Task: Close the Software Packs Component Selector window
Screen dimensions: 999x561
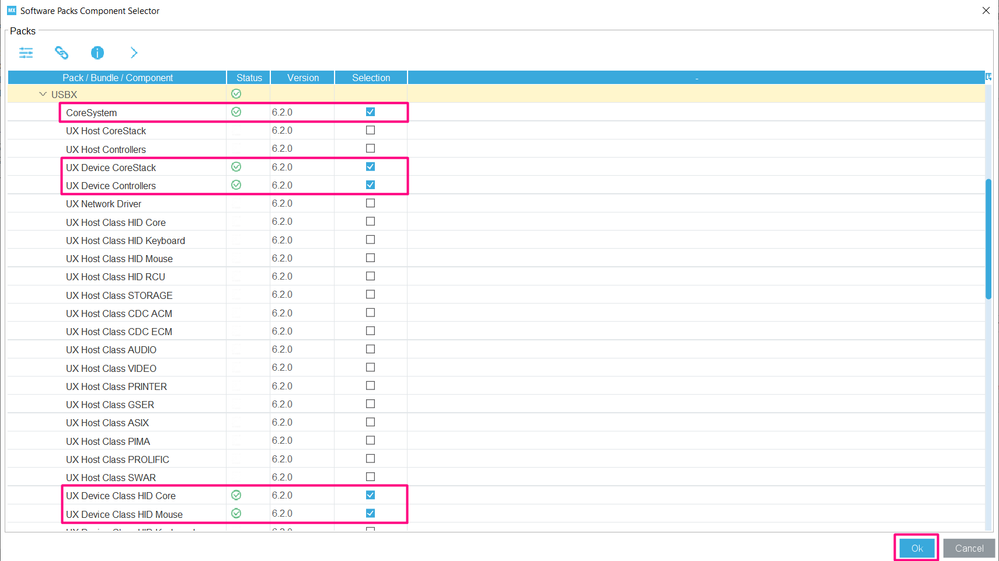Action: 986,10
